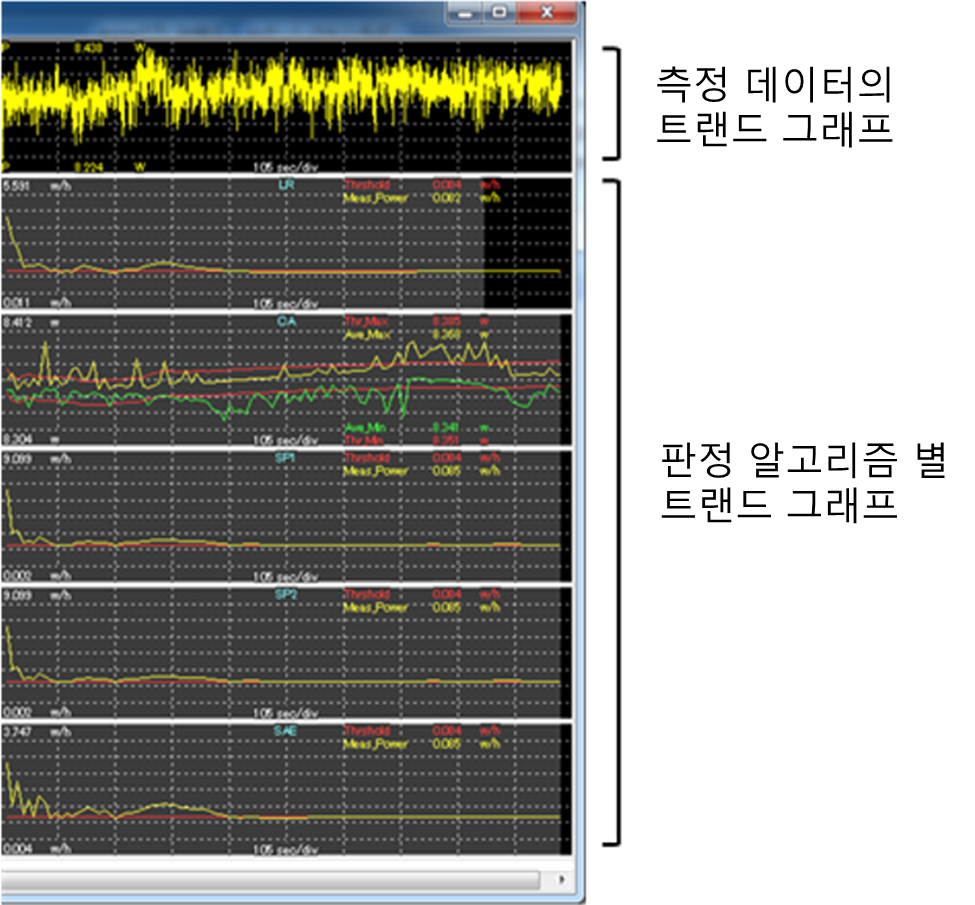Viewport: 975px width, 905px height.
Task: Maximize the trend graph window
Action: coord(500,13)
